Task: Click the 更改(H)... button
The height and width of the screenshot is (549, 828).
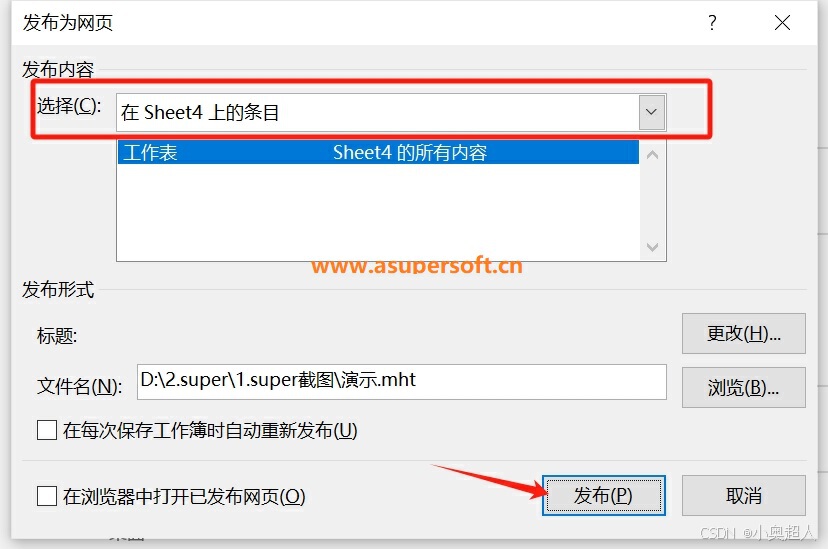Action: [x=744, y=334]
